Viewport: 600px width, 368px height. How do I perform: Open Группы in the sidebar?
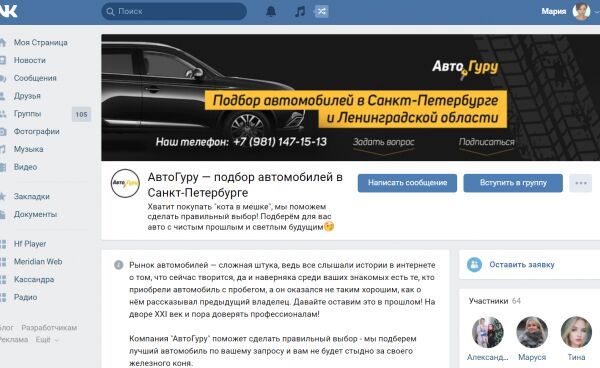28,114
